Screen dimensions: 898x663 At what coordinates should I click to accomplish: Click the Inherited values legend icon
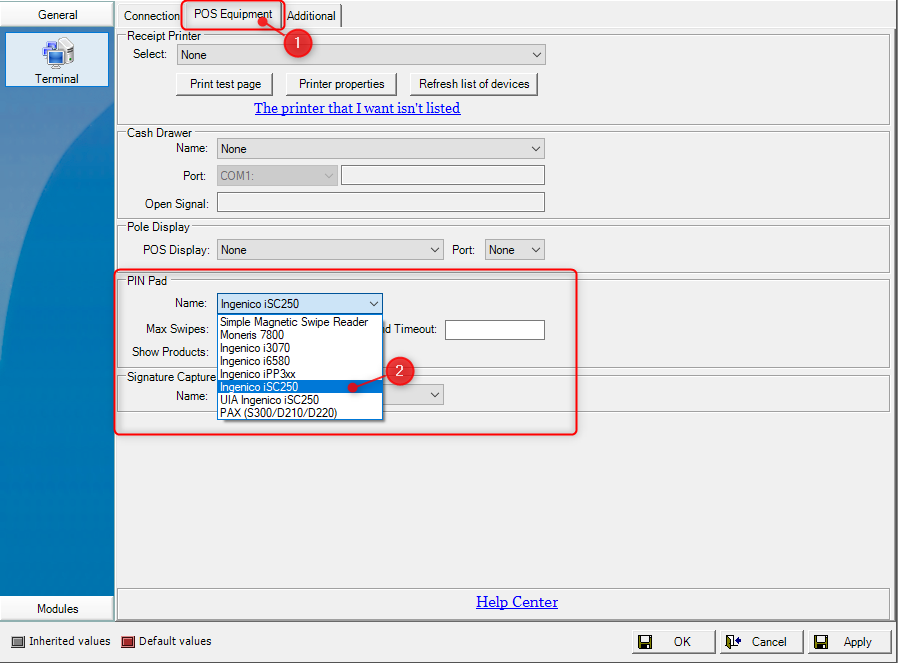(18, 642)
